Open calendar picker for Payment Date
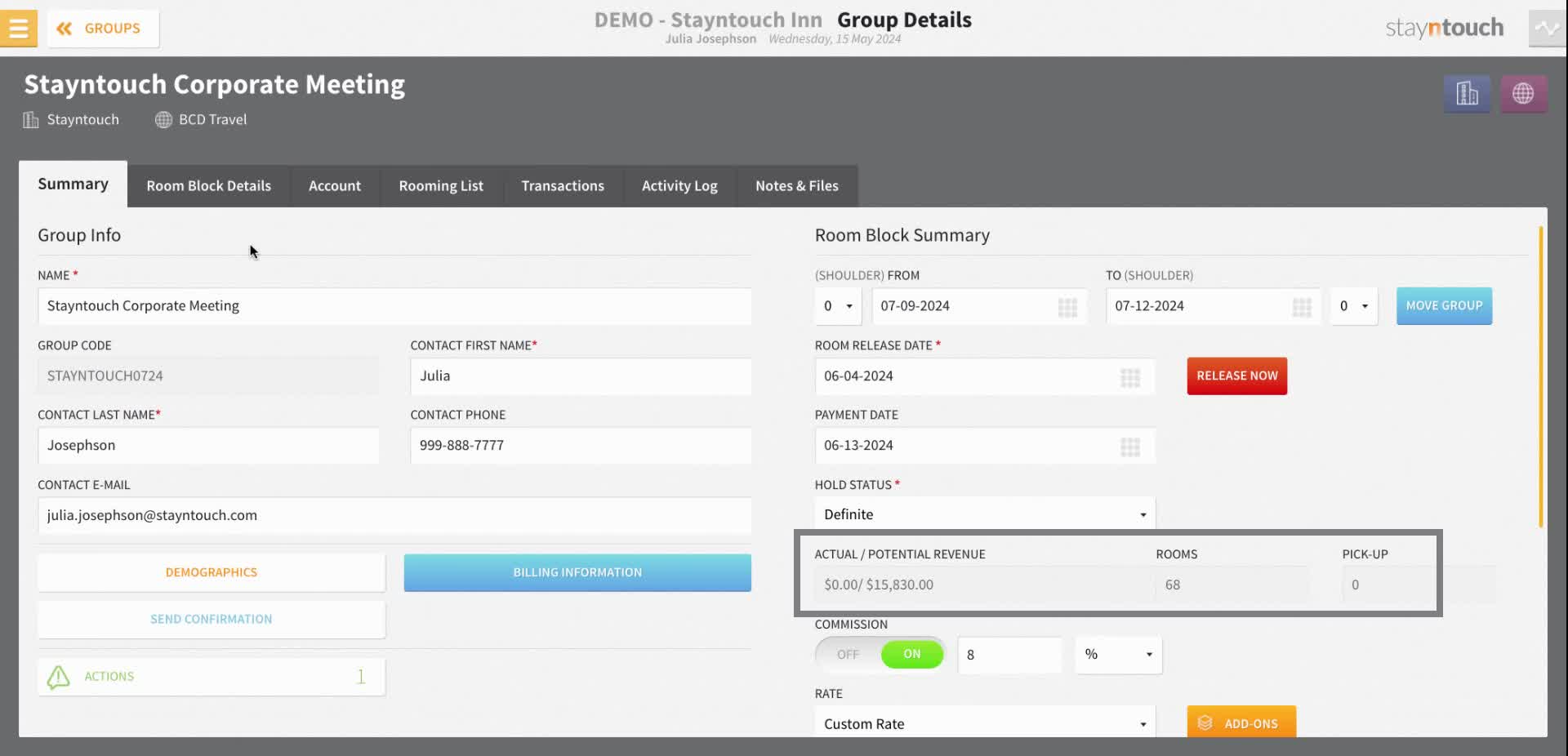Viewport: 1568px width, 756px height. 1130,447
